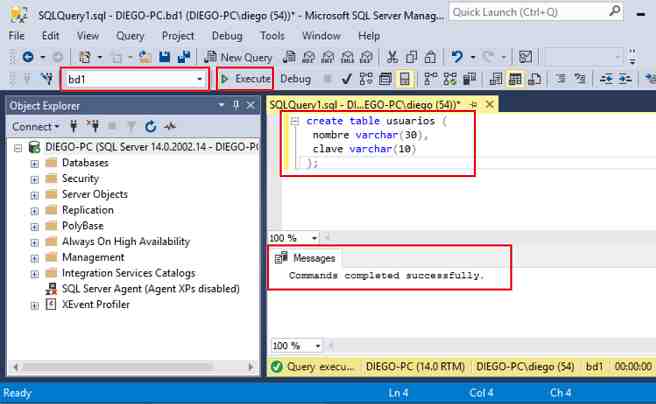The image size is (656, 404).
Task: Expand the Security folder node
Action: point(35,179)
